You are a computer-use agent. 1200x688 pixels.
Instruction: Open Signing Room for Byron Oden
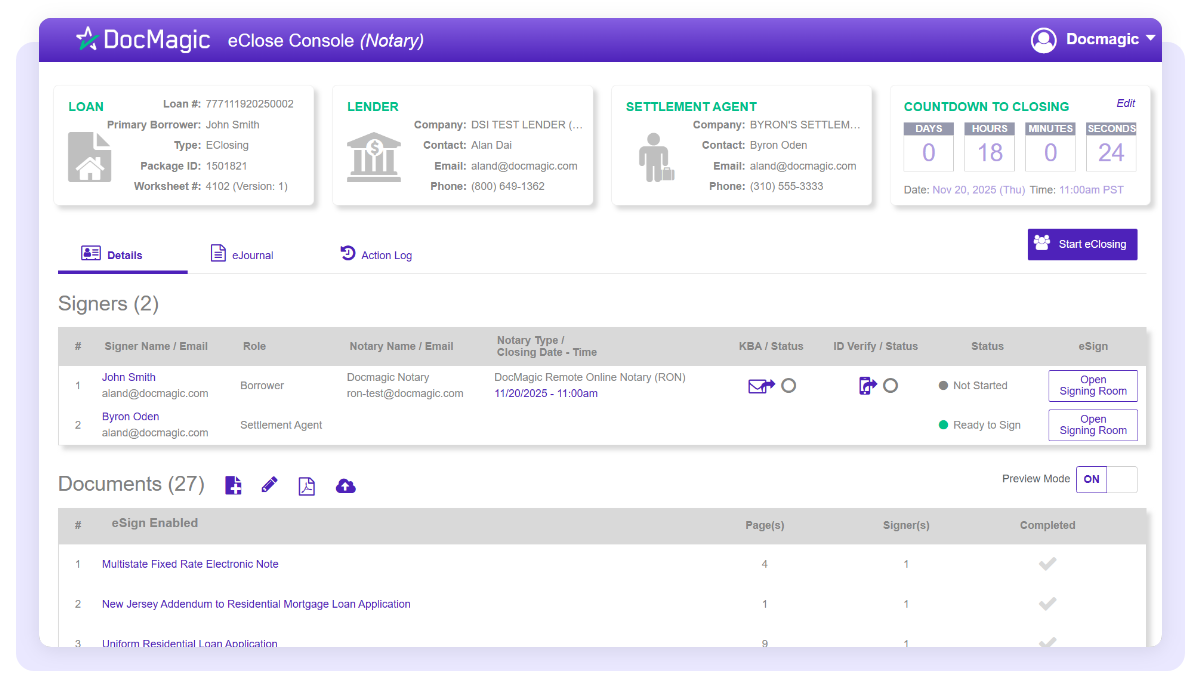(x=1092, y=424)
